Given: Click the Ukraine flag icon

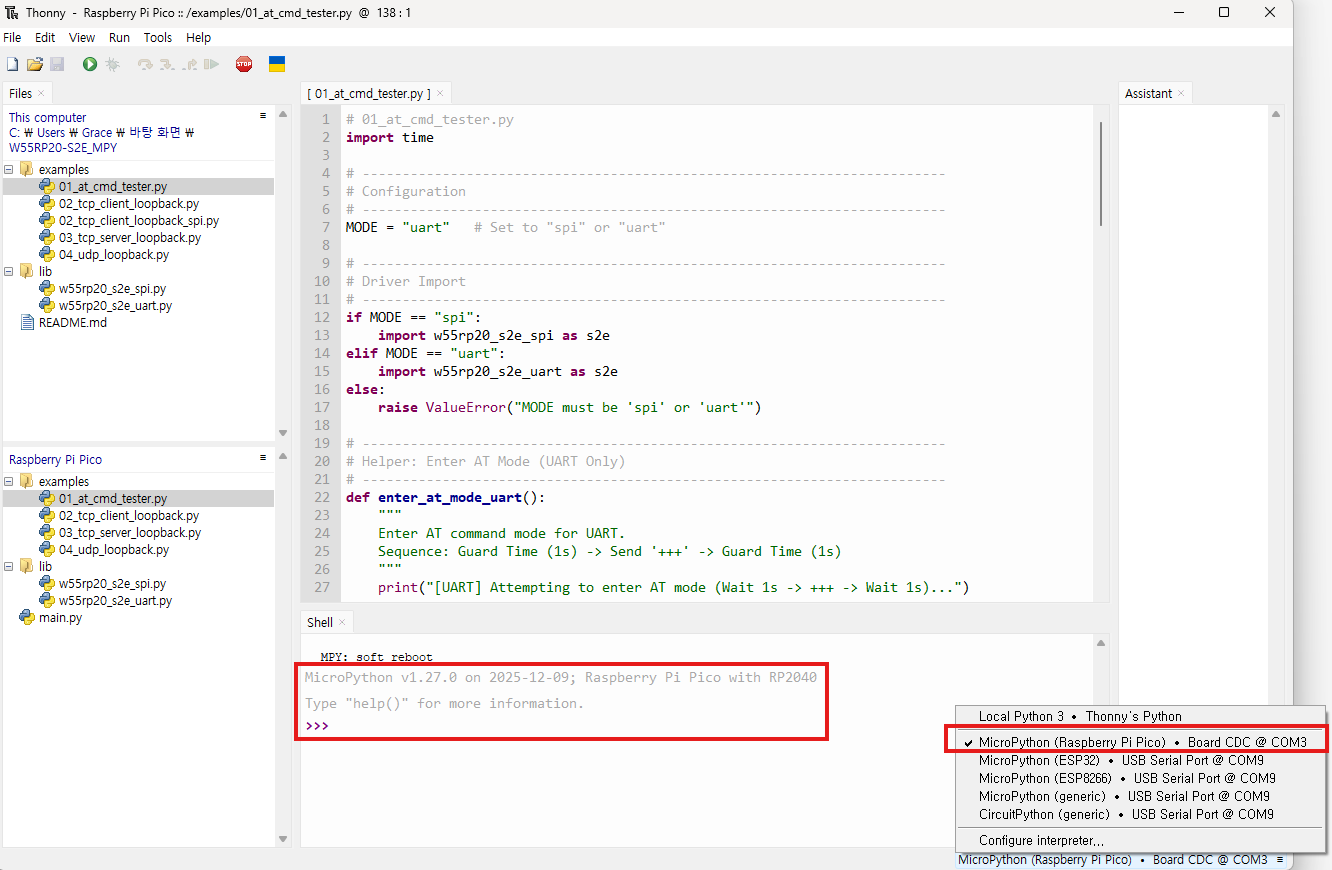Looking at the screenshot, I should [277, 64].
